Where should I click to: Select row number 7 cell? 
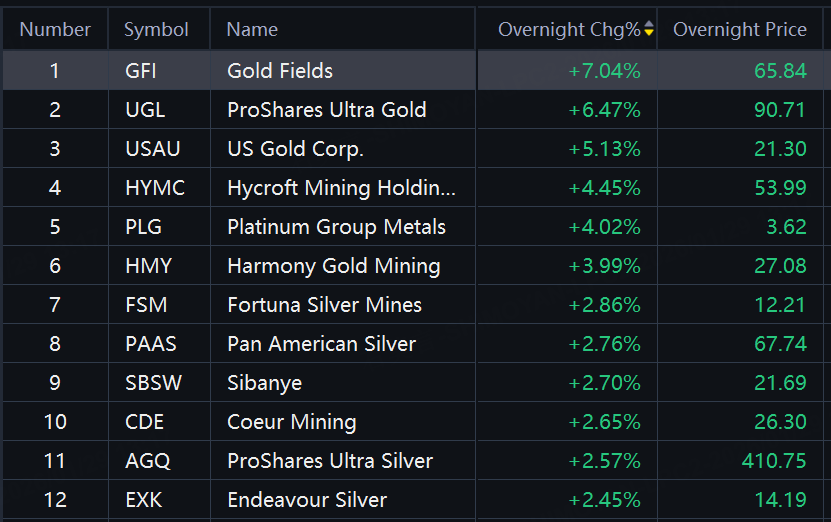[x=55, y=305]
